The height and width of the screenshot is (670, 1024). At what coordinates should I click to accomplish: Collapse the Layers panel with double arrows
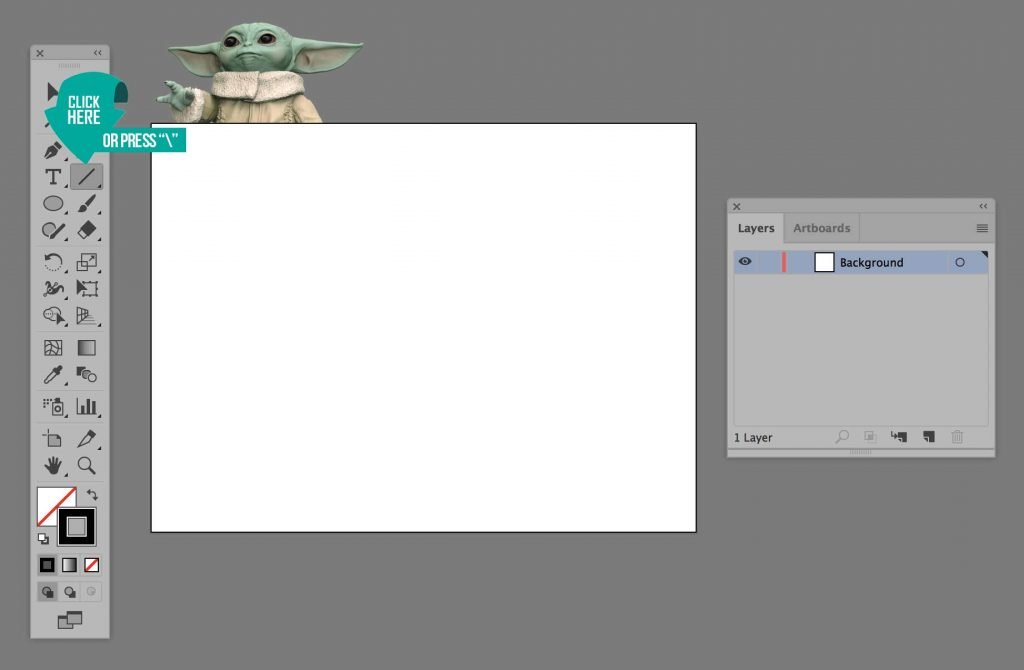pos(983,206)
